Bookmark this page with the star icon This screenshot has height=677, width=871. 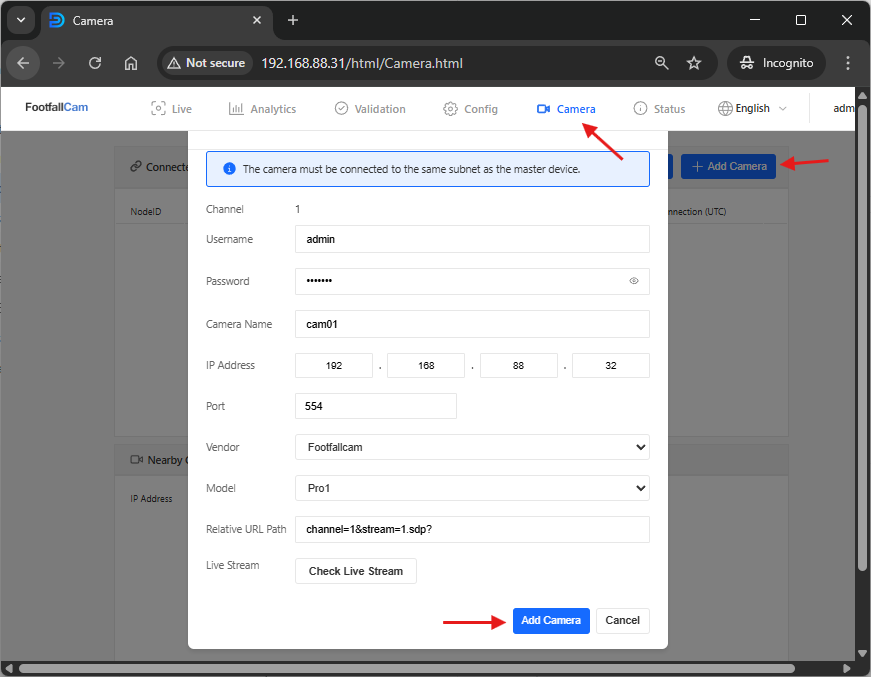tap(694, 63)
